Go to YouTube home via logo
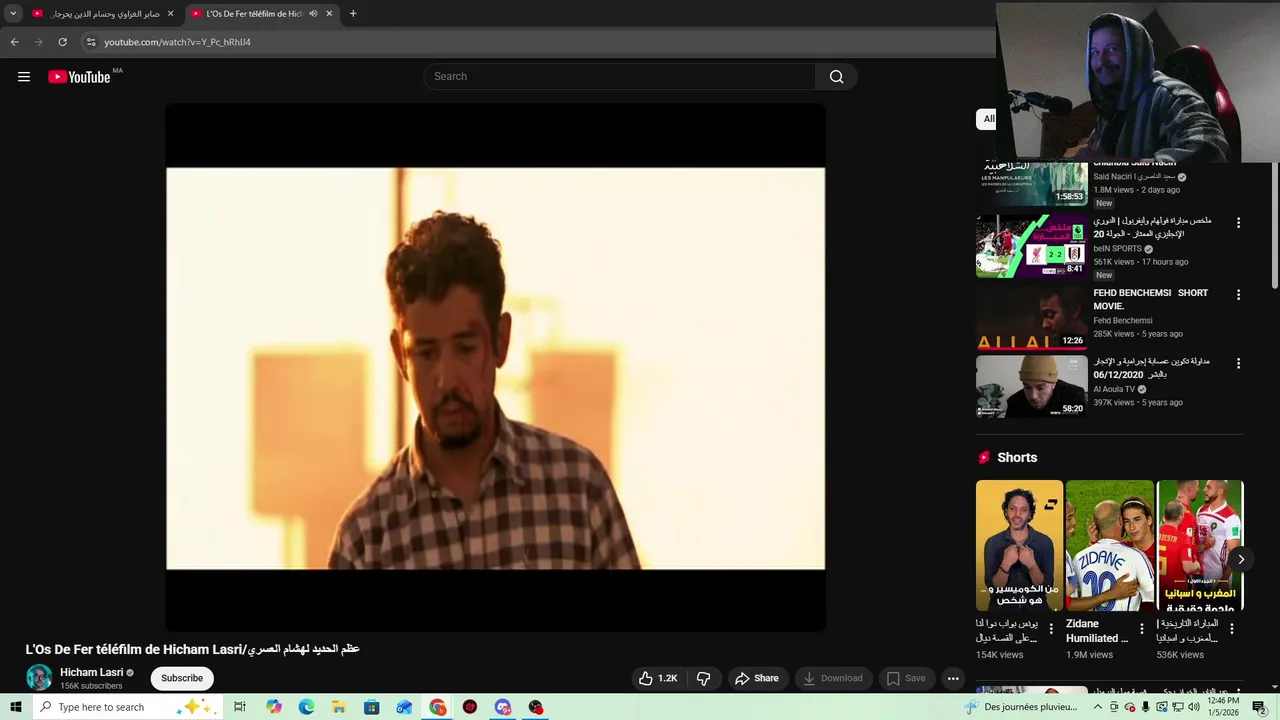 click(x=79, y=77)
